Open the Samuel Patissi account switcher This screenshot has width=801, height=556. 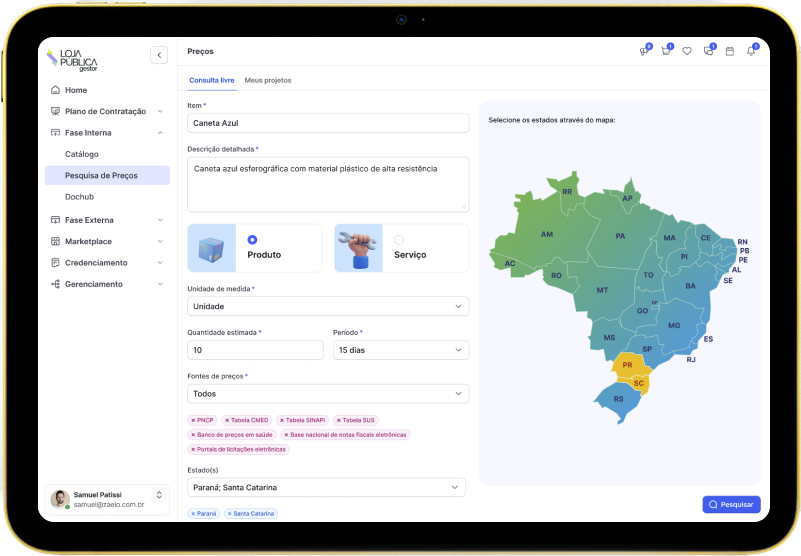[x=158, y=494]
